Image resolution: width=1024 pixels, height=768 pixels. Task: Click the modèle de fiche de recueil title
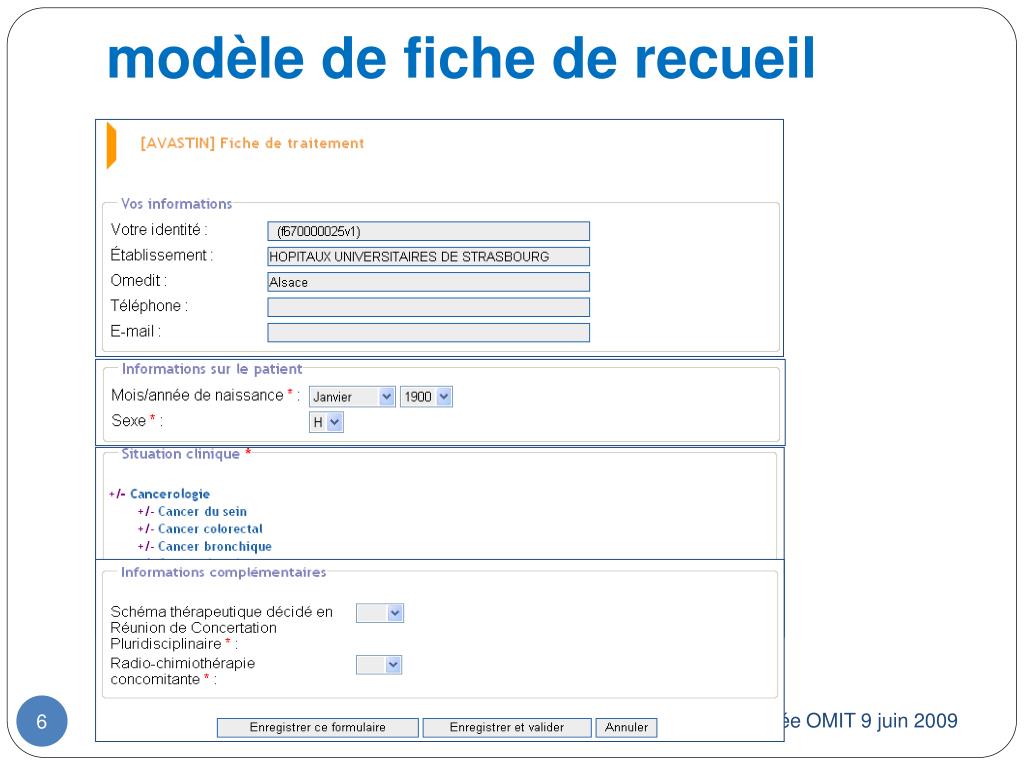coord(461,59)
